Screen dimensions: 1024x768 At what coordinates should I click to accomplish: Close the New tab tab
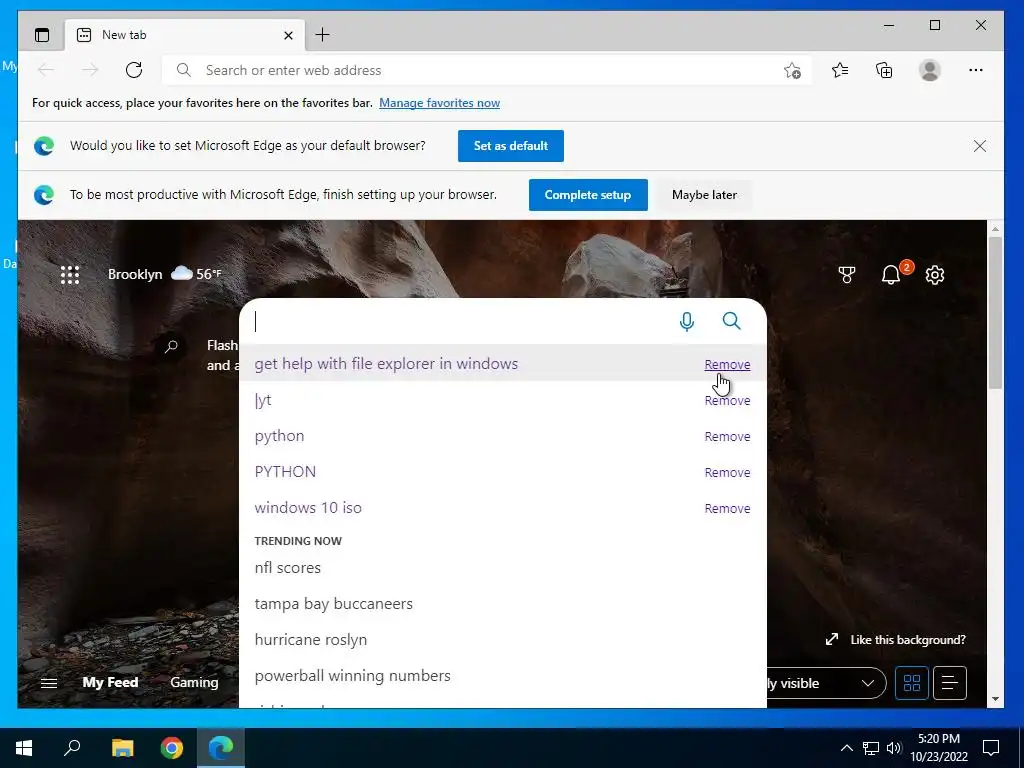288,35
